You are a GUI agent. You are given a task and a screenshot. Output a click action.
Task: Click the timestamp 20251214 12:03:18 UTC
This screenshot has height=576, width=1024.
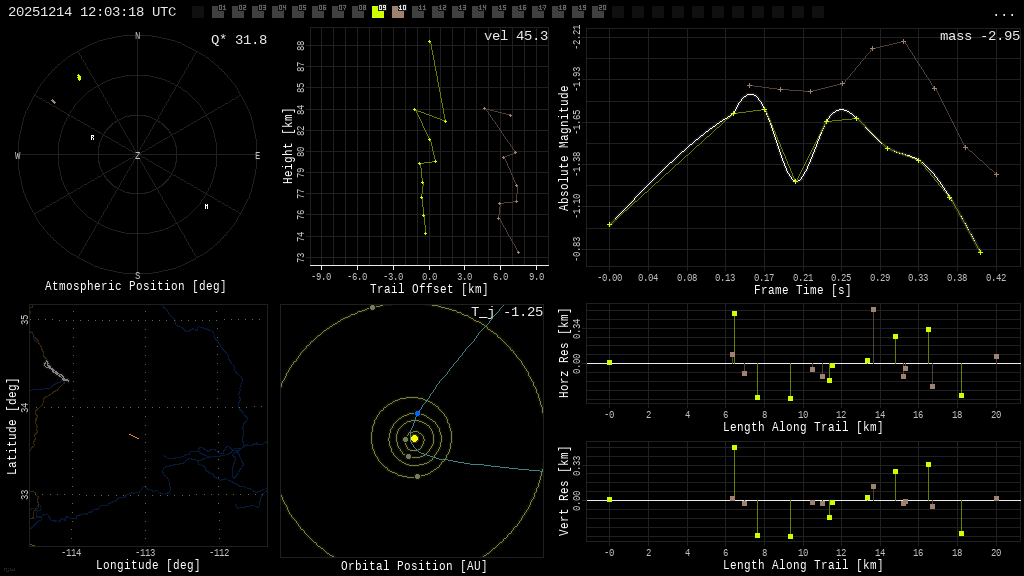(x=92, y=12)
